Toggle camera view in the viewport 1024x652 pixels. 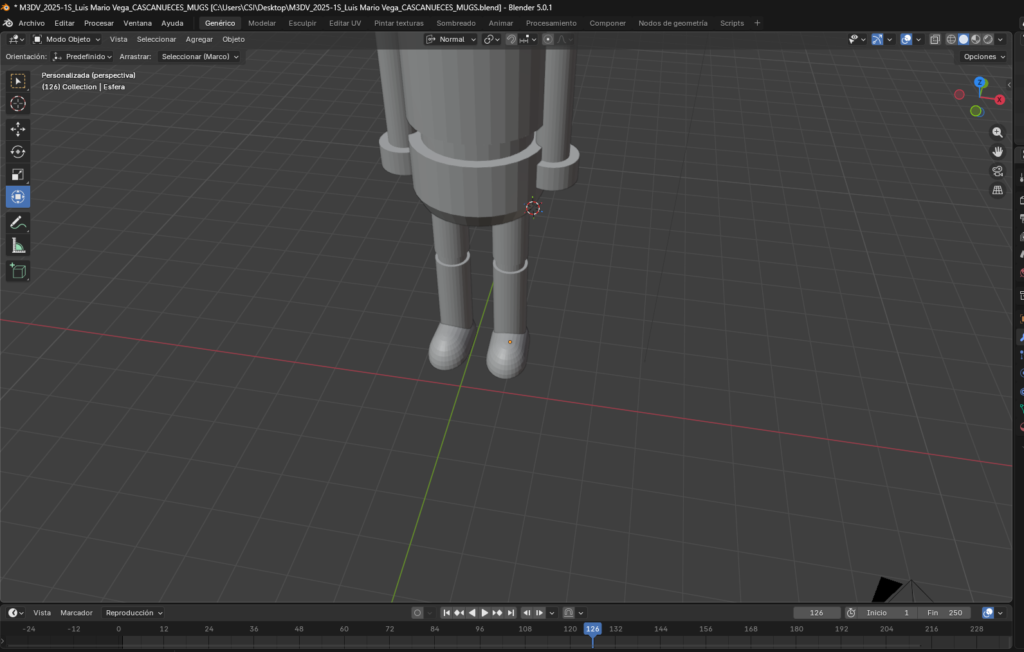997,171
